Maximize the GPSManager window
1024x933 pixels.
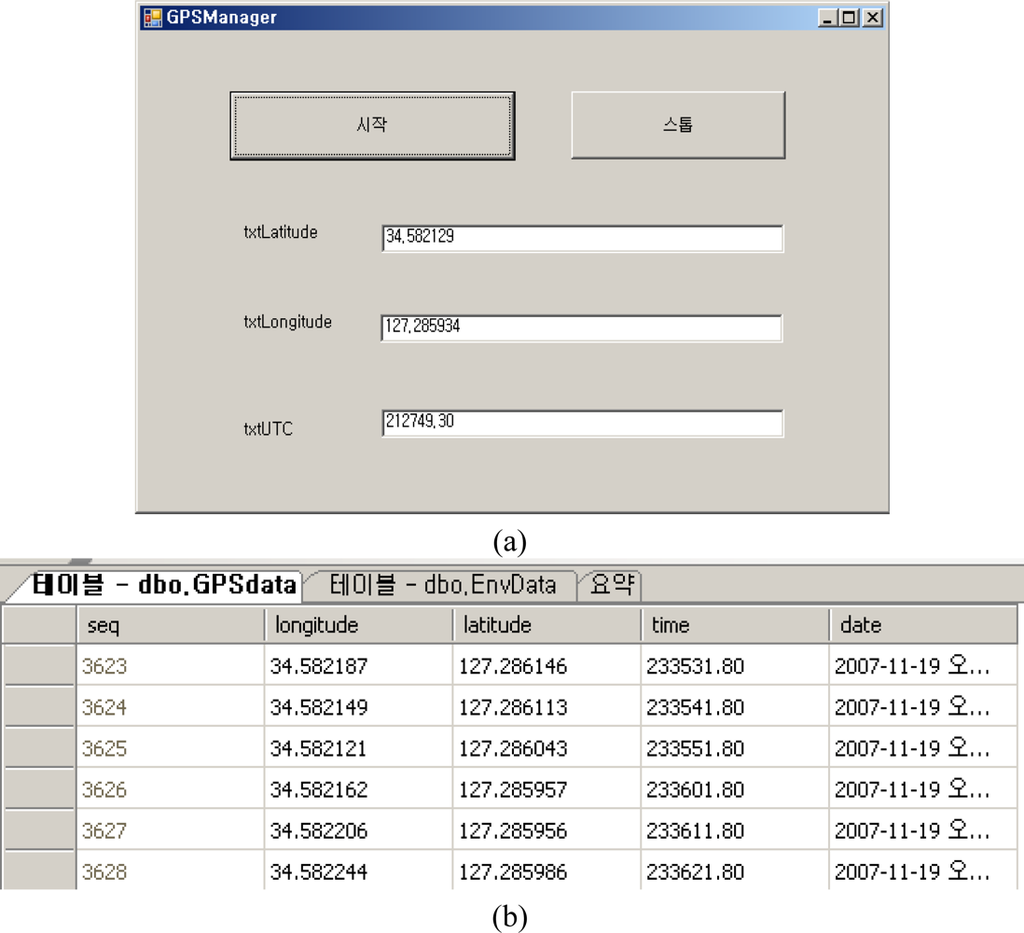[850, 18]
